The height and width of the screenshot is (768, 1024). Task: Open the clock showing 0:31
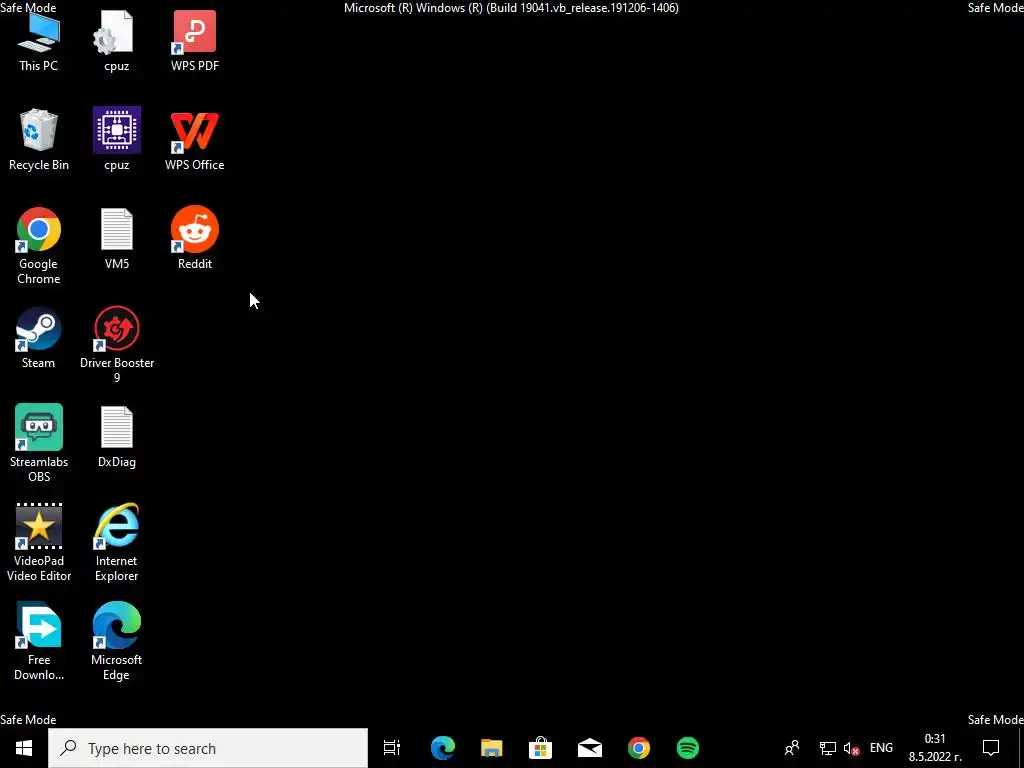click(x=935, y=748)
